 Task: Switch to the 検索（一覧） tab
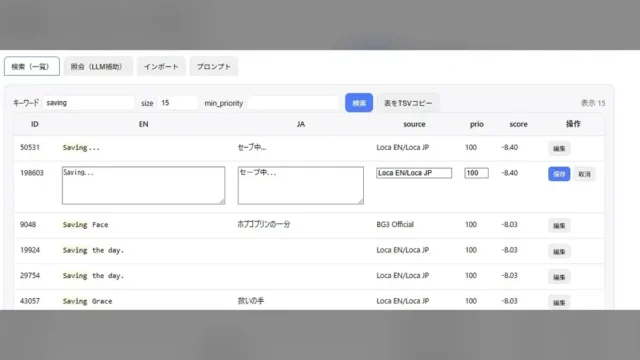coord(32,67)
